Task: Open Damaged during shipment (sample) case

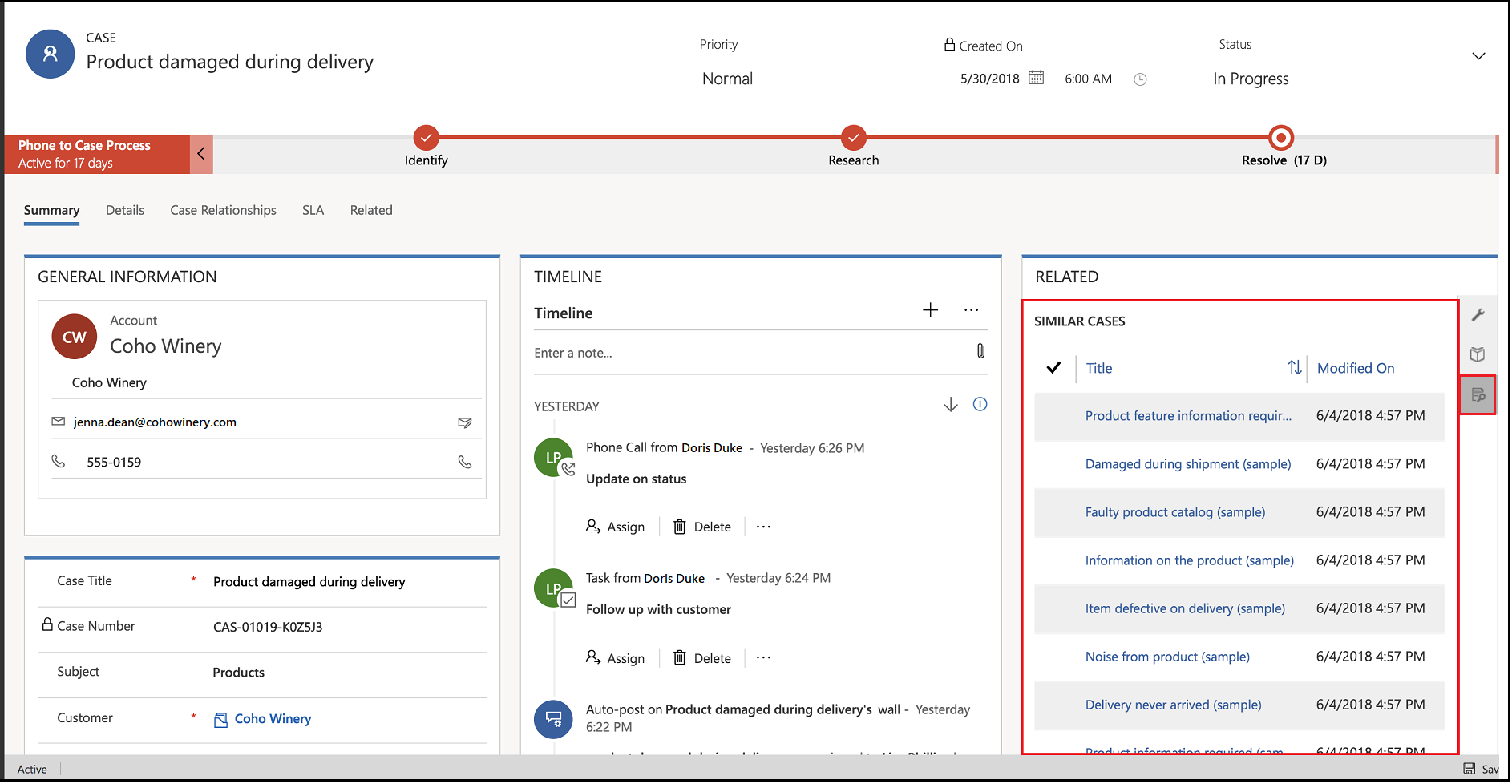Action: [1188, 464]
